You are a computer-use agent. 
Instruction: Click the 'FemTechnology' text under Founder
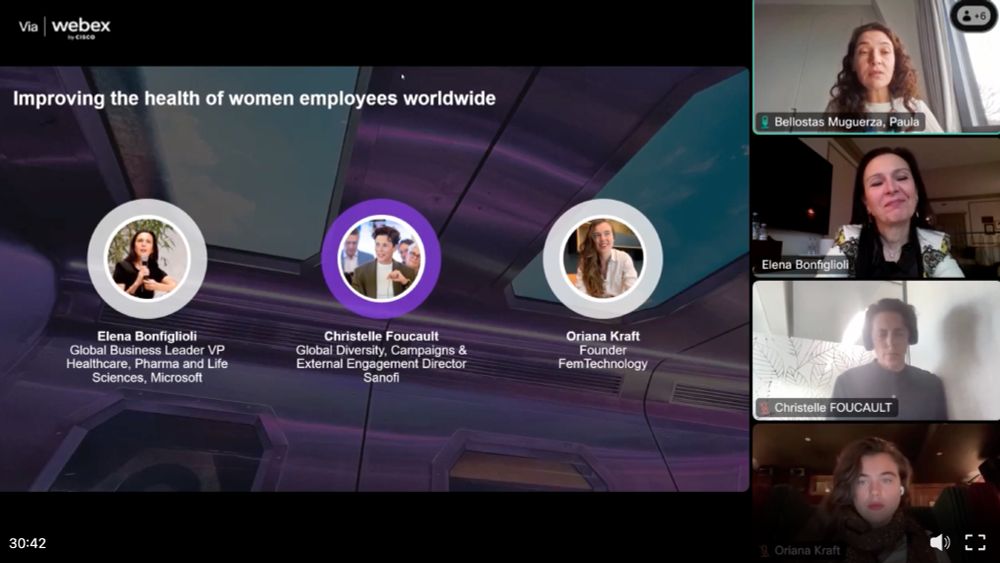pos(603,363)
